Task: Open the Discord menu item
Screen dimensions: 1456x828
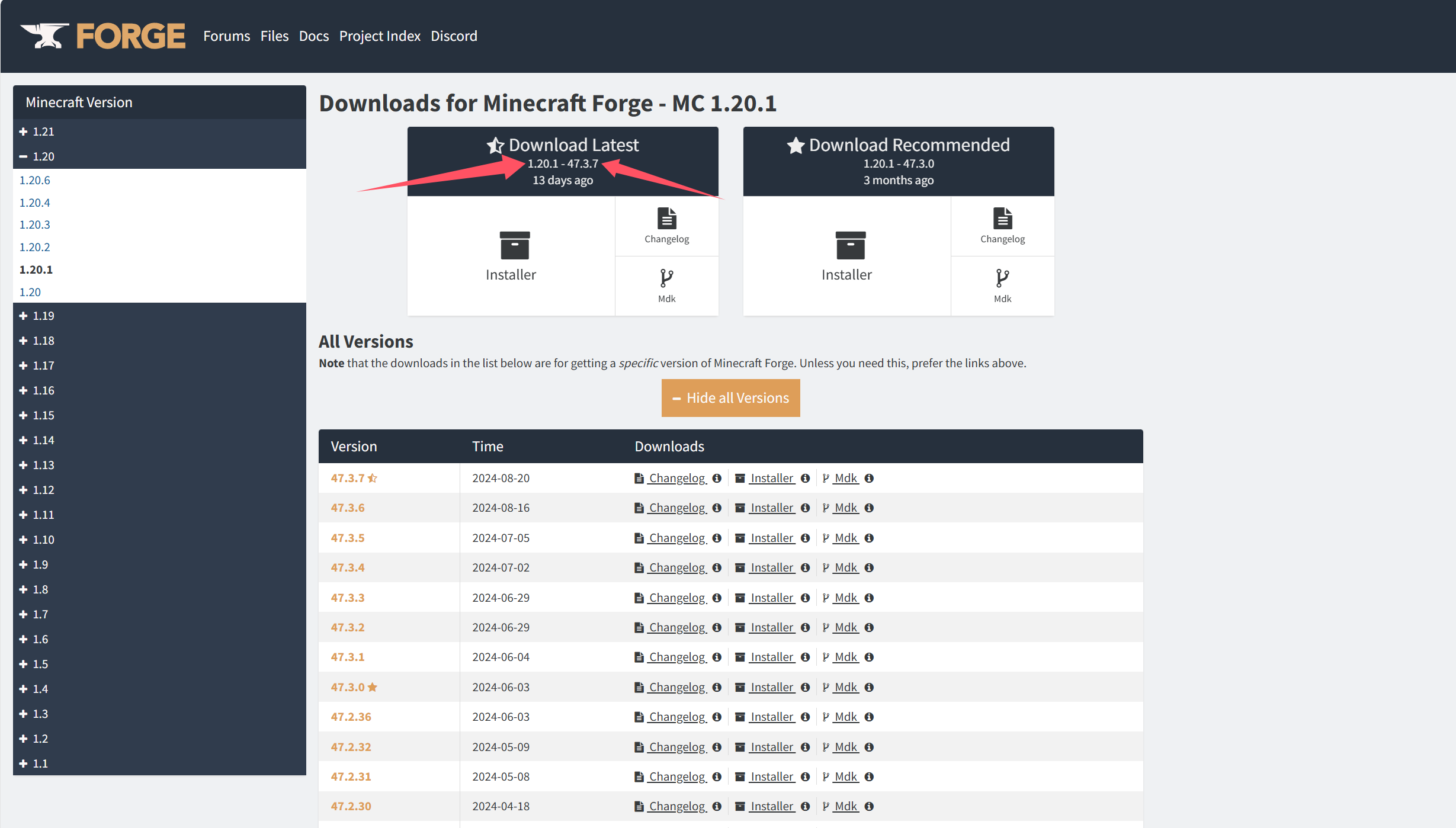Action: (x=453, y=36)
